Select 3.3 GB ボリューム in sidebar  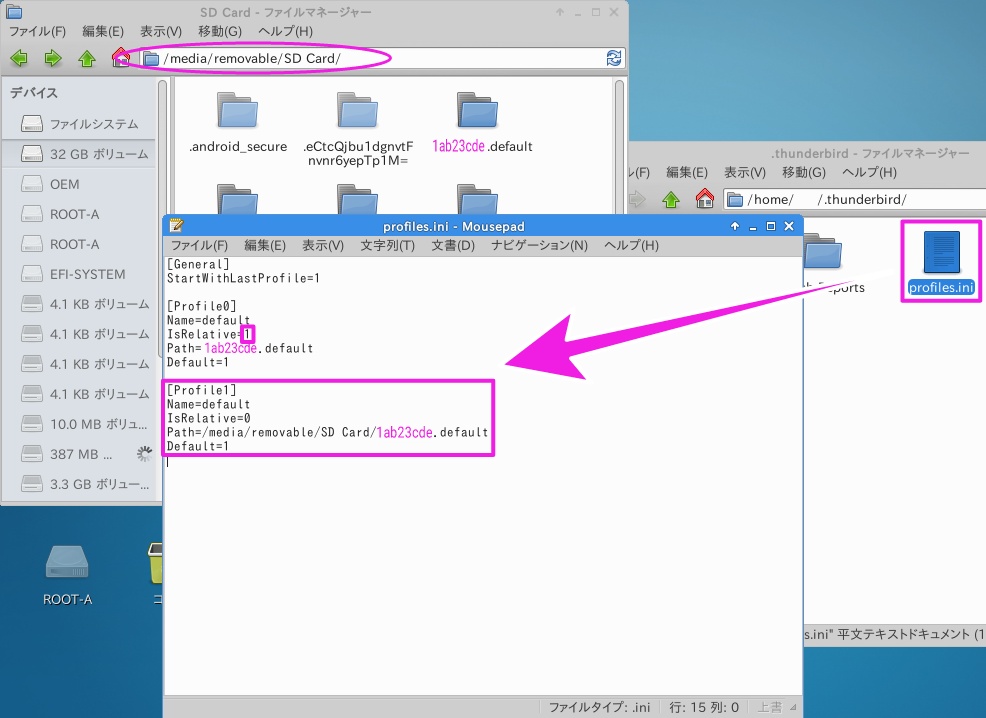[x=79, y=484]
